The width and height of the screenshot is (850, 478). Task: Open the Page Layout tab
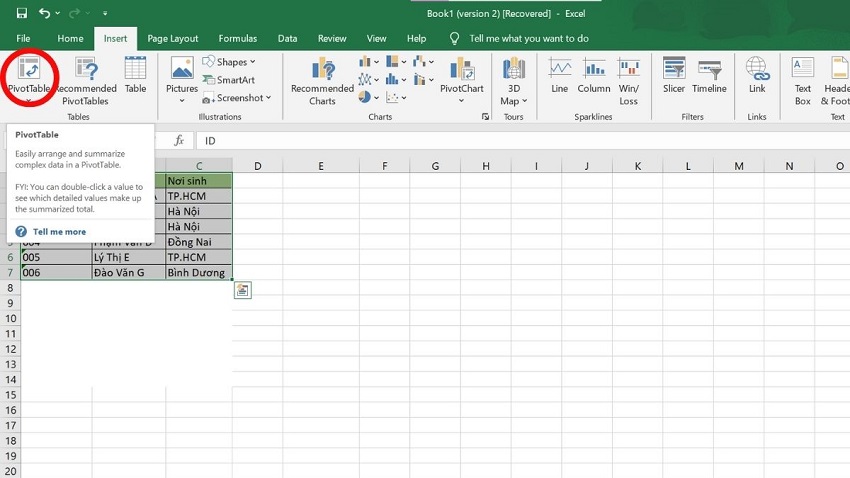point(173,38)
